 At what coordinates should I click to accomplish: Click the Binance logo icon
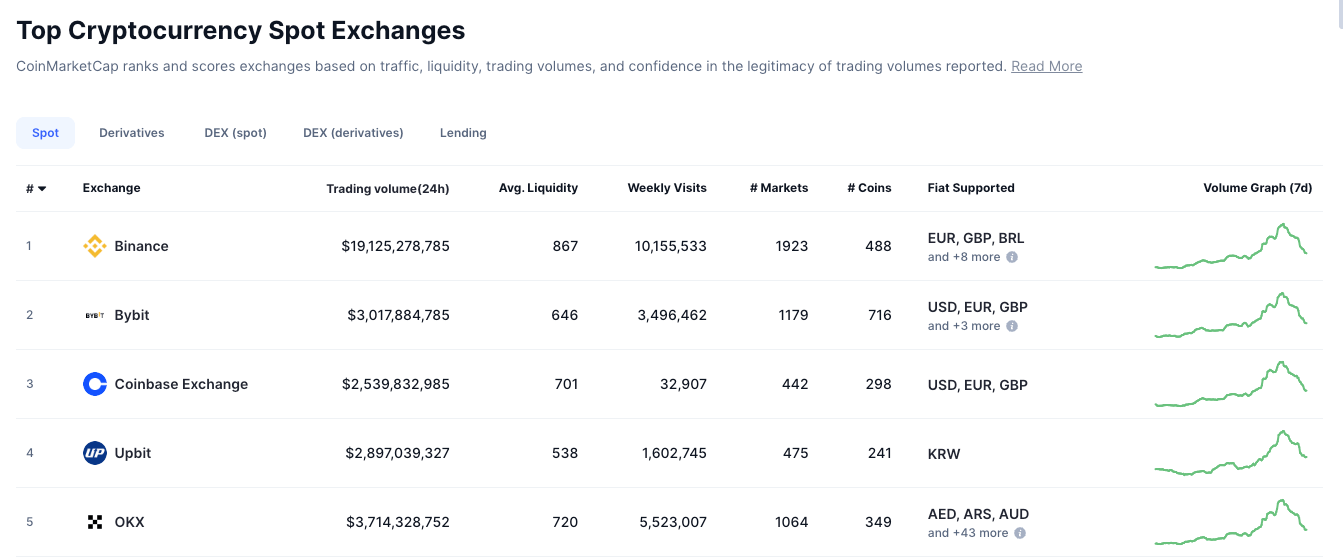click(x=95, y=246)
